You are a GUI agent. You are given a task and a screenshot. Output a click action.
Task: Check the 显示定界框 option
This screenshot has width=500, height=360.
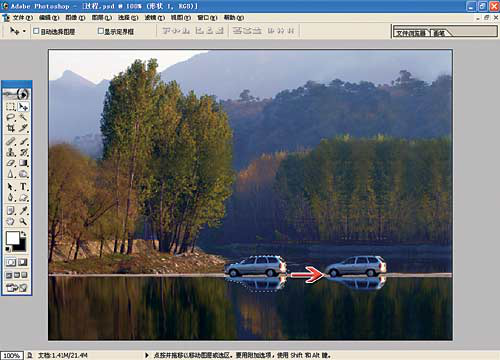click(100, 31)
